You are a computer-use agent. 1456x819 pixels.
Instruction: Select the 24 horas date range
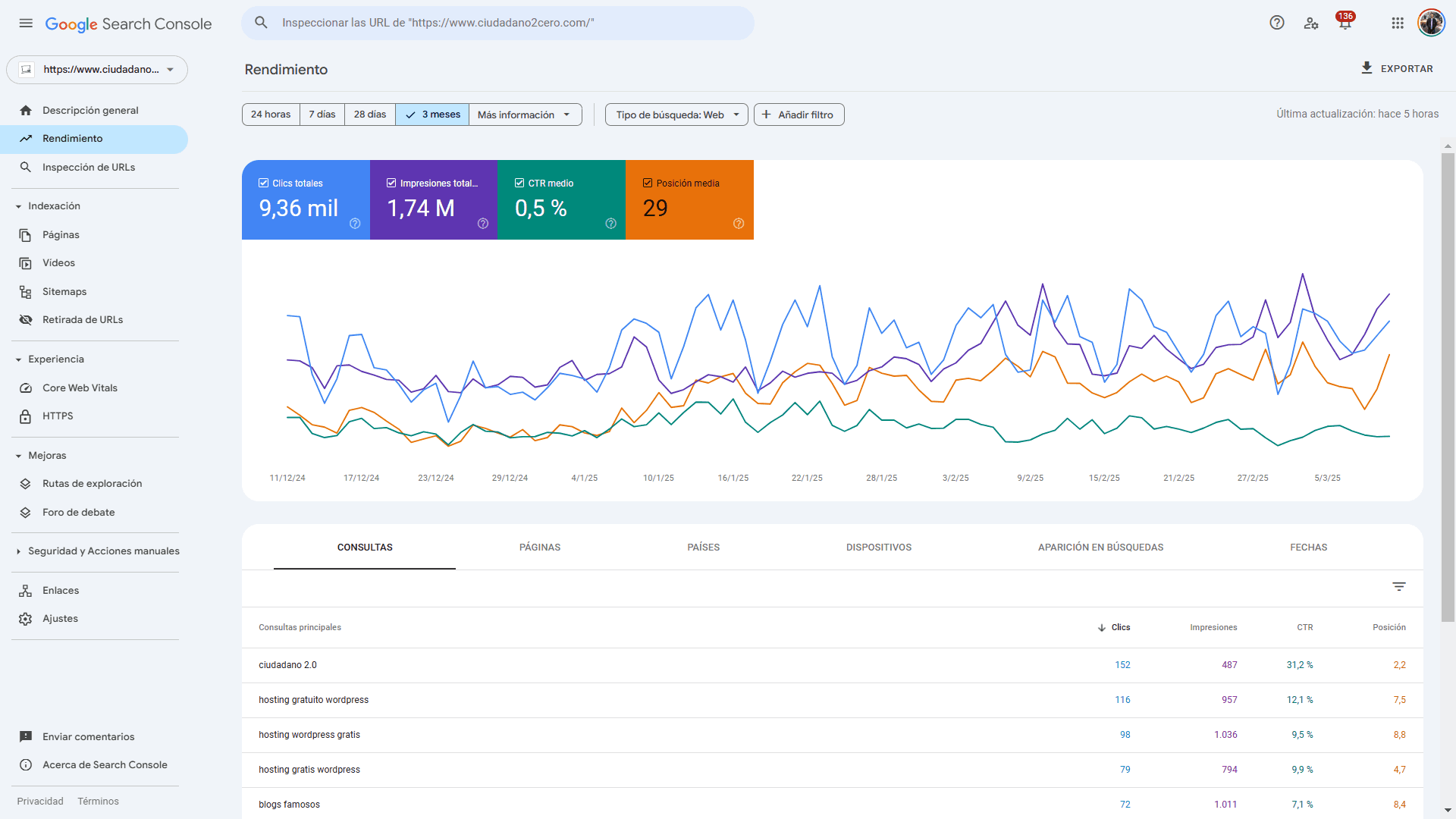271,115
